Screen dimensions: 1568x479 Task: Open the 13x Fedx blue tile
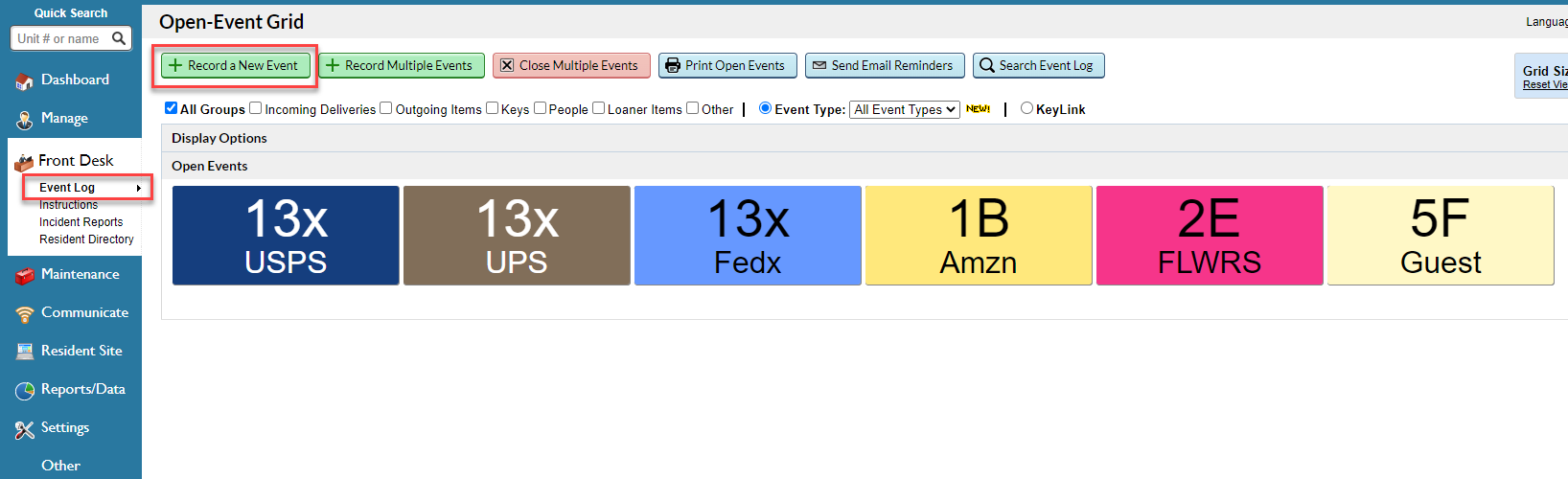coord(748,236)
